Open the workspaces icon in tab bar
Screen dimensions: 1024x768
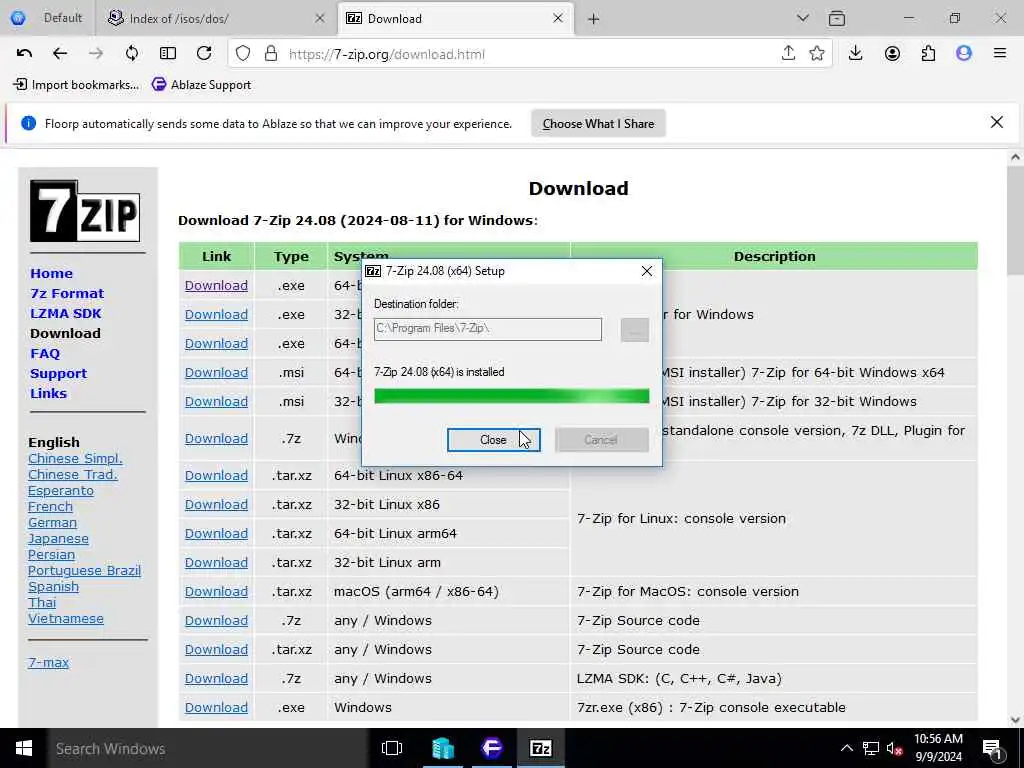[837, 18]
